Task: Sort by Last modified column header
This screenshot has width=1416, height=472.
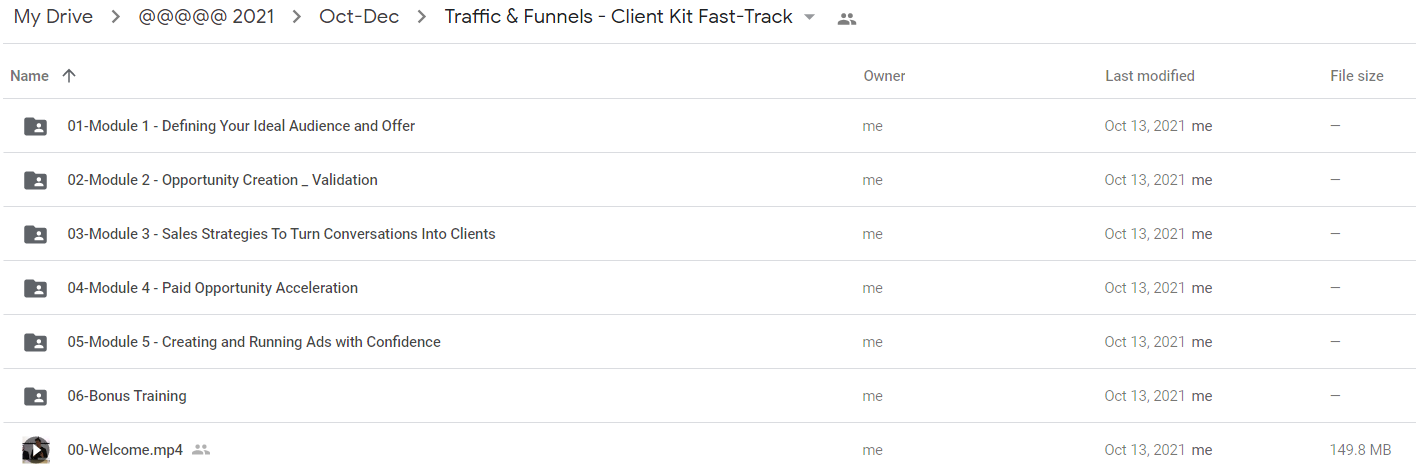Action: click(x=1150, y=76)
